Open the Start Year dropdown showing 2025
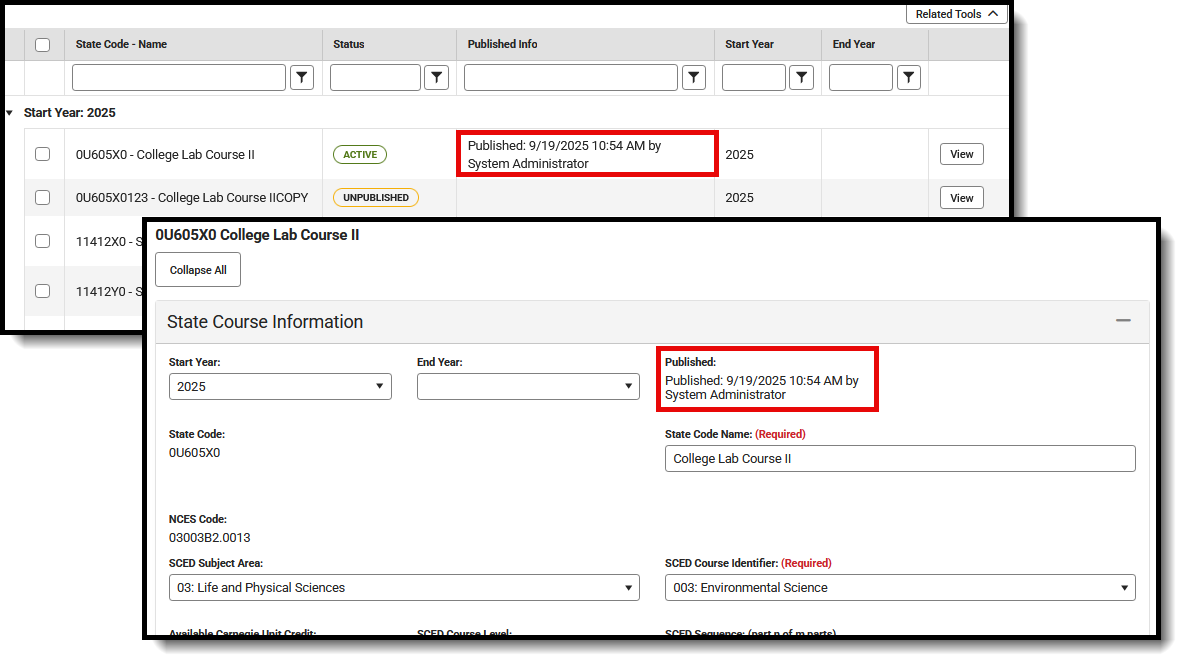This screenshot has height=665, width=1186. point(280,386)
